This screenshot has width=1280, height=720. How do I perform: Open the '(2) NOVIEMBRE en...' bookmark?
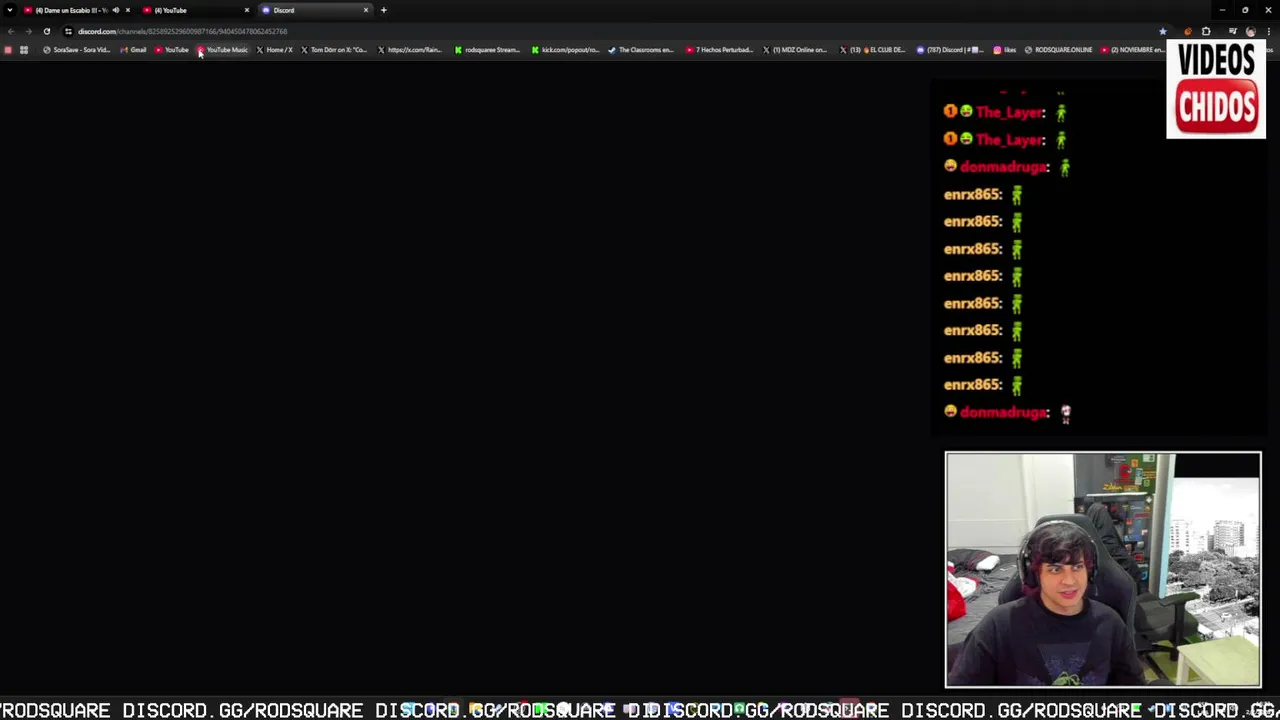coord(1133,50)
